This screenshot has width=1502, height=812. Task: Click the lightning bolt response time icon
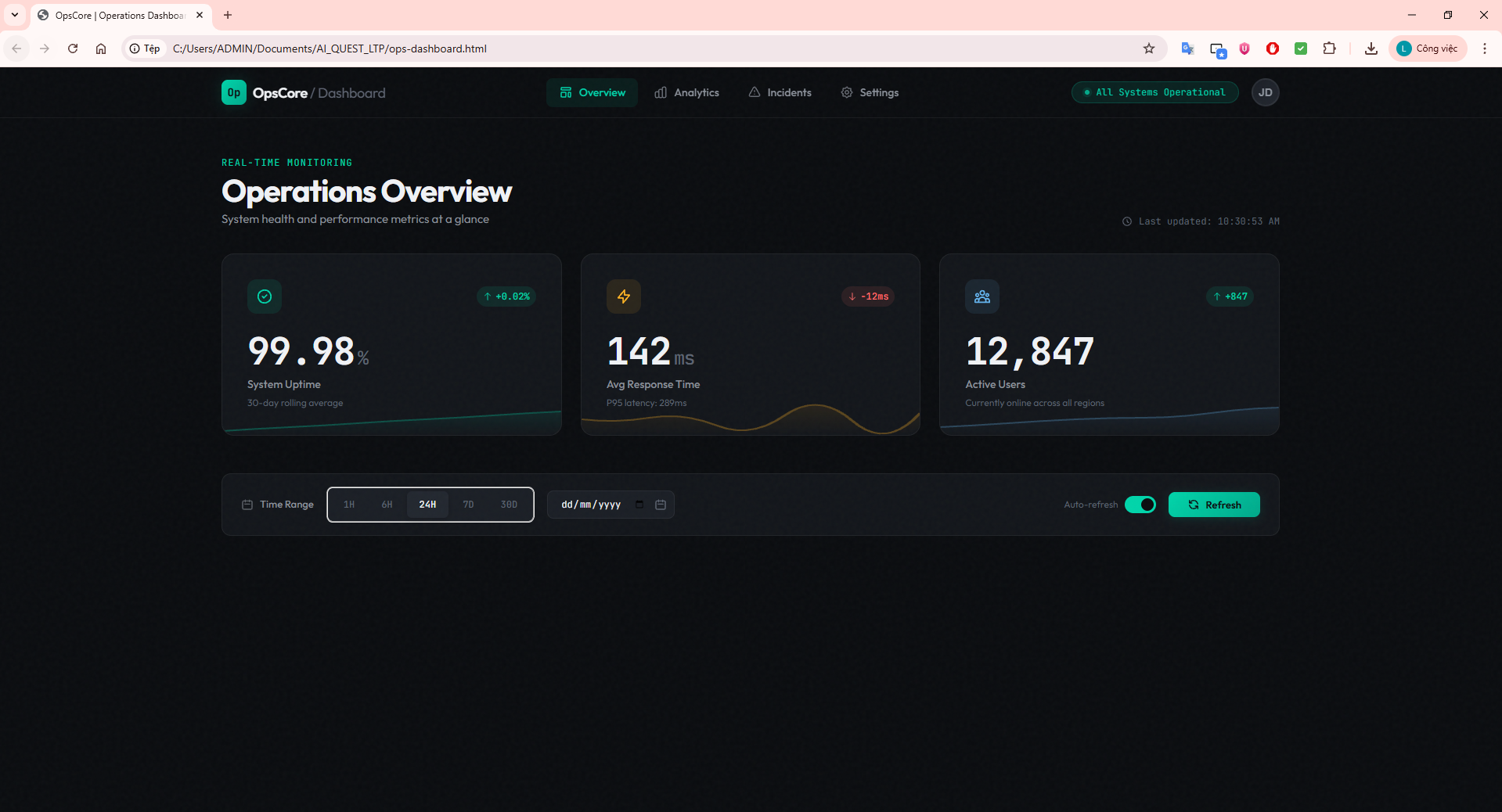(623, 296)
